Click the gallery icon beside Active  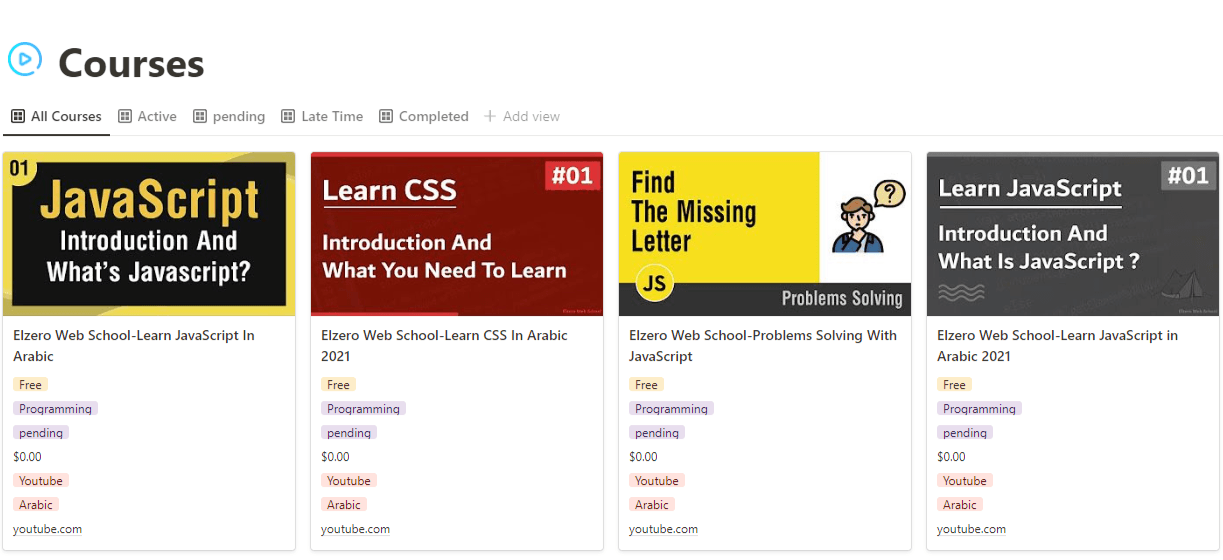click(125, 116)
